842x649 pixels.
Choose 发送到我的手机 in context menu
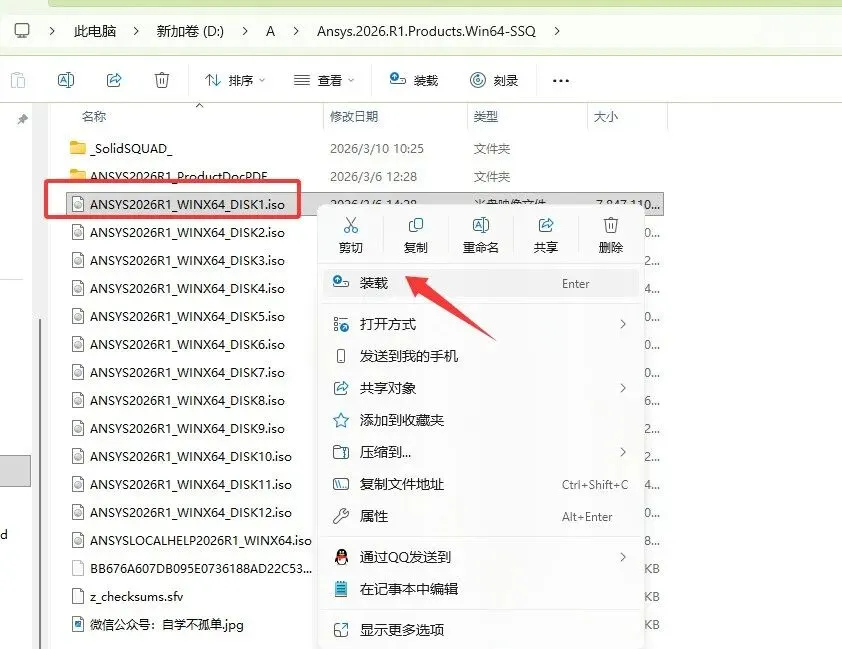coord(481,356)
